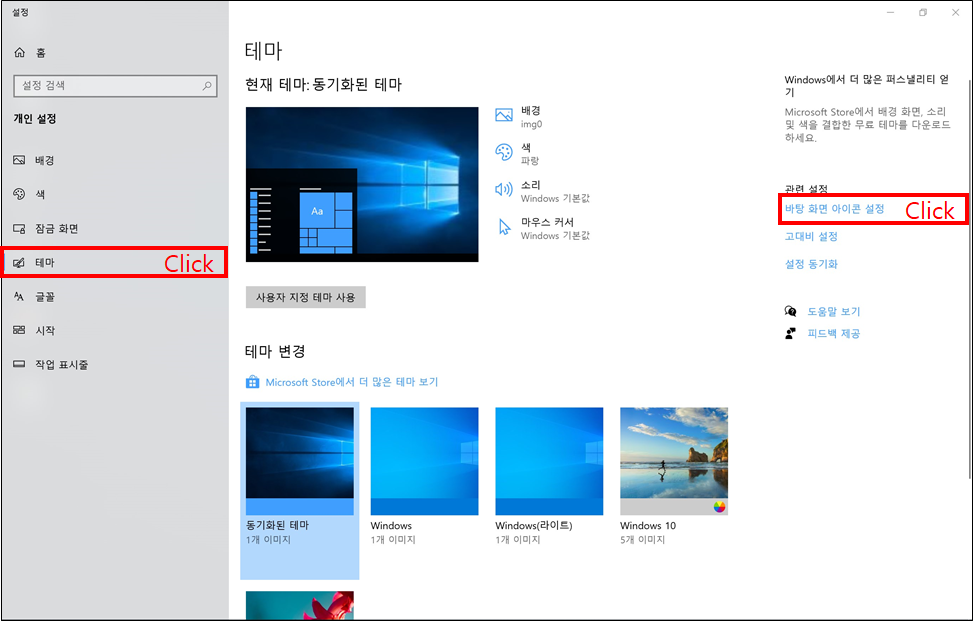Image resolution: width=973 pixels, height=621 pixels.
Task: Select the Windows theme thumbnail
Action: 424,461
